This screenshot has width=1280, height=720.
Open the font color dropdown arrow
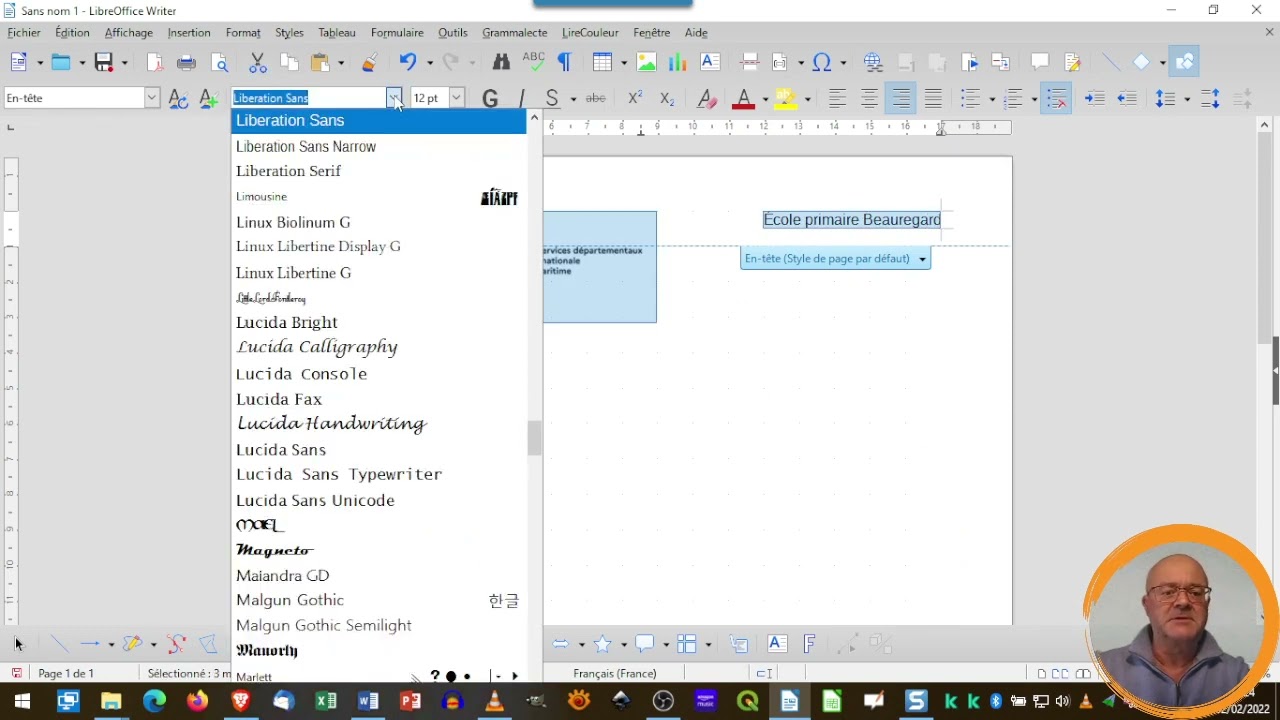point(765,98)
